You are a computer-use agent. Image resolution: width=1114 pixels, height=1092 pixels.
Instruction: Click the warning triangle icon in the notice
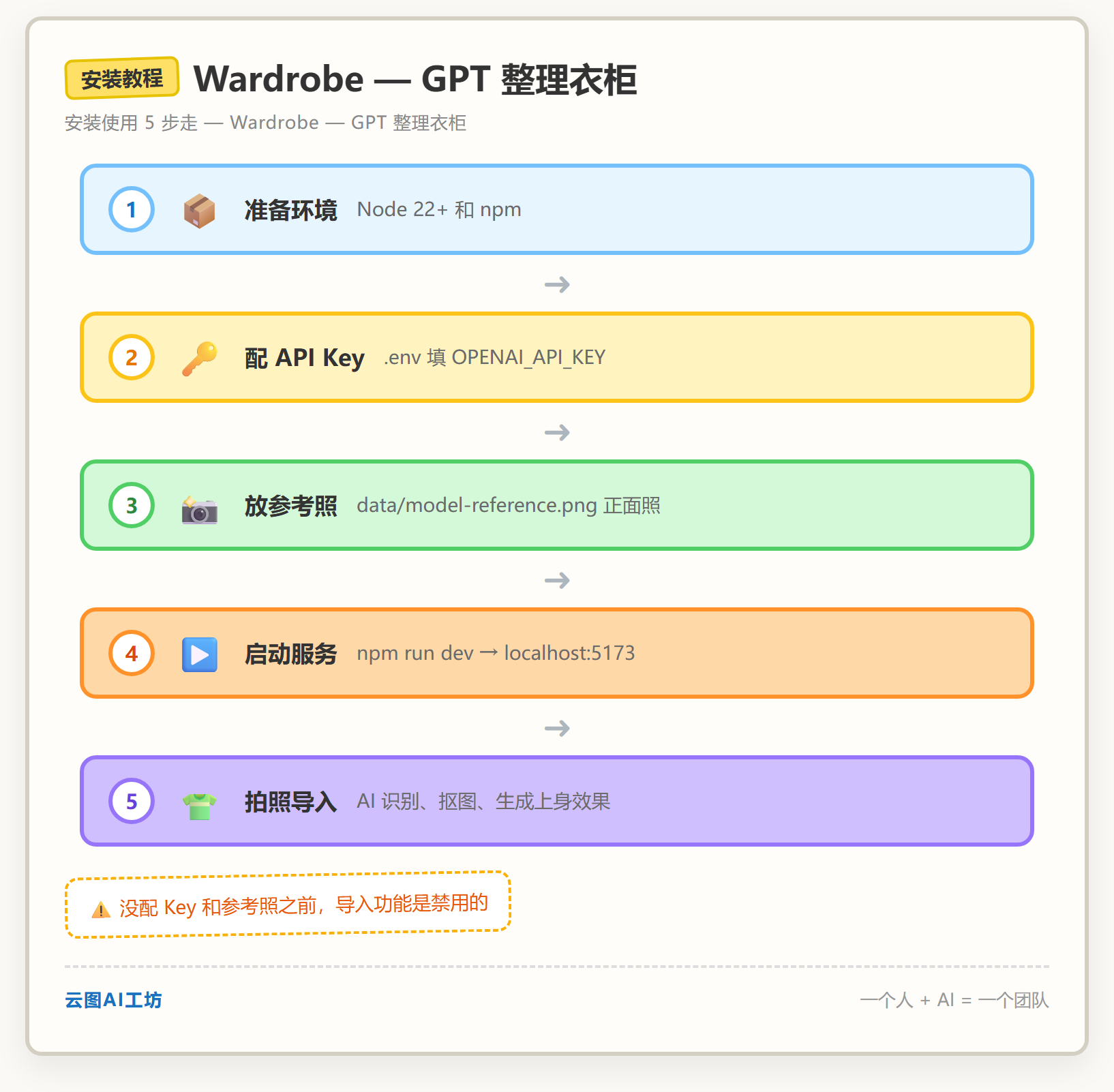pyautogui.click(x=101, y=909)
